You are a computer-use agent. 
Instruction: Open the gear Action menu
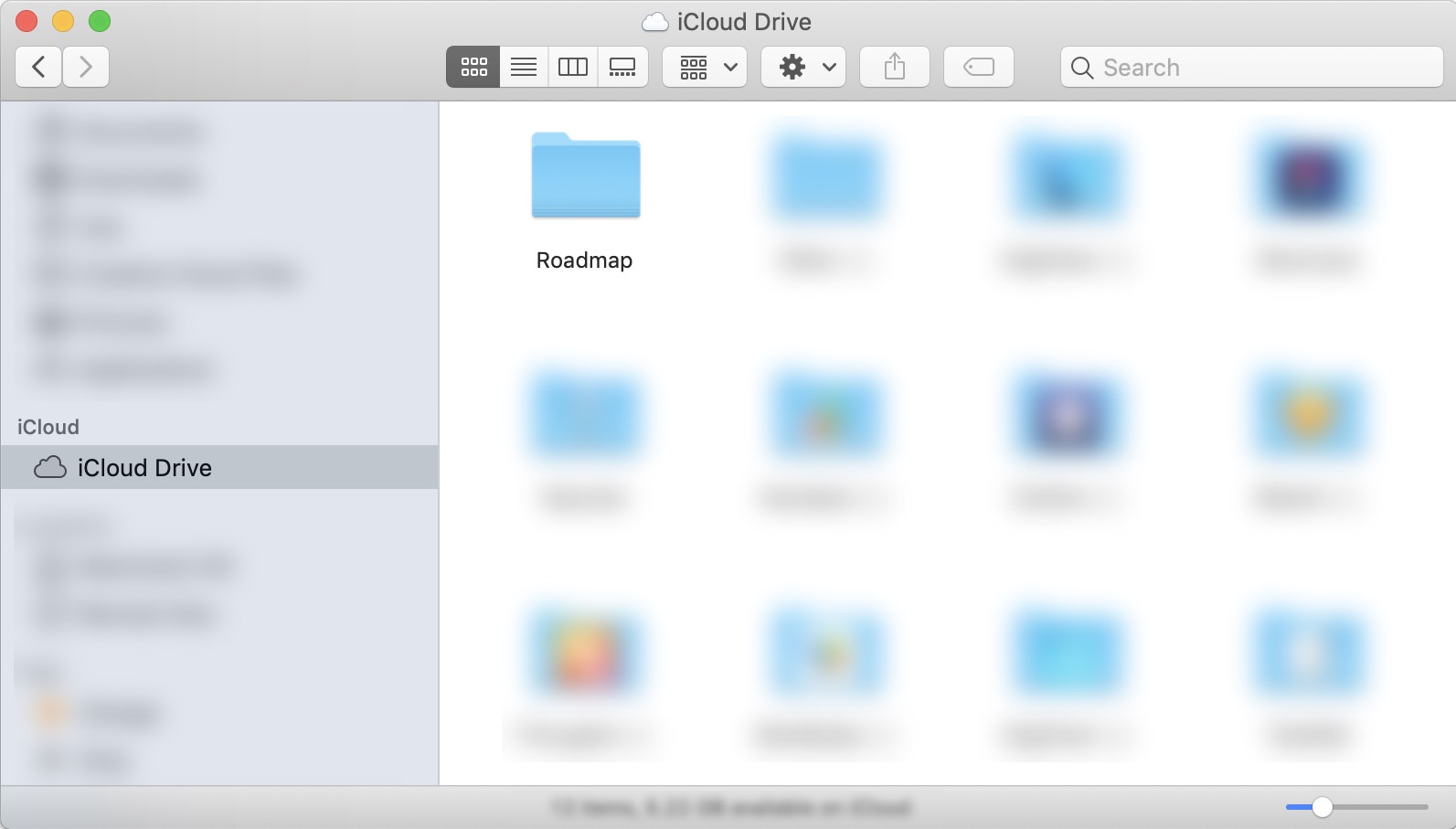tap(803, 67)
